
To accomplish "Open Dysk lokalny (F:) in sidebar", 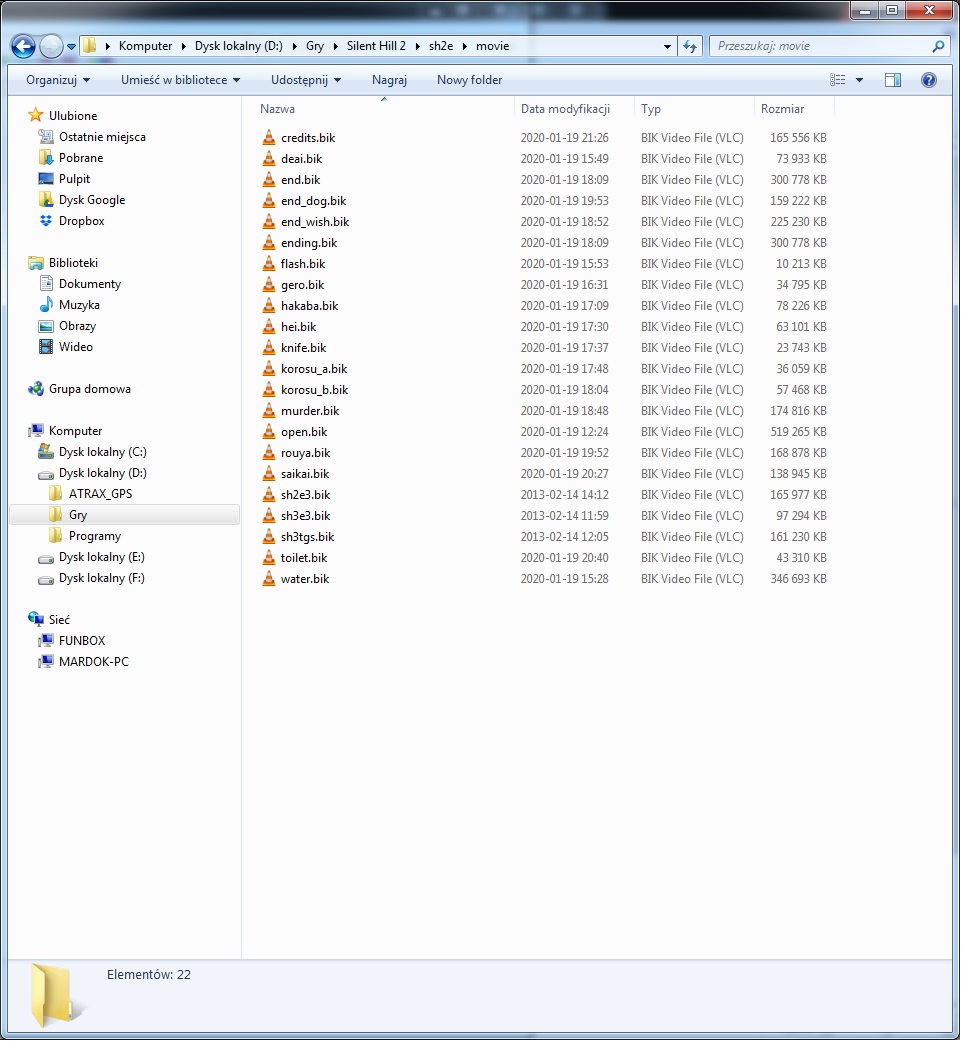I will [92, 578].
